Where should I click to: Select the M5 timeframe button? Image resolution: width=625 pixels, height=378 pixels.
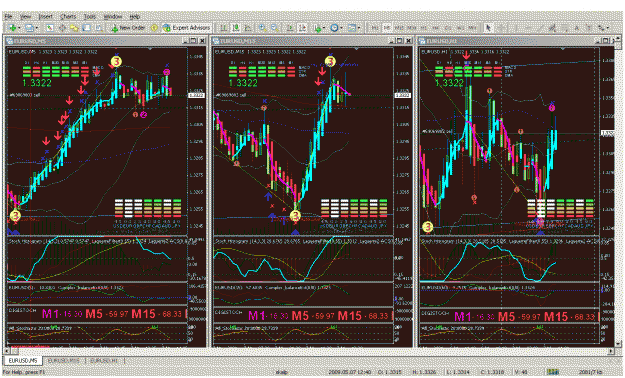[387, 28]
